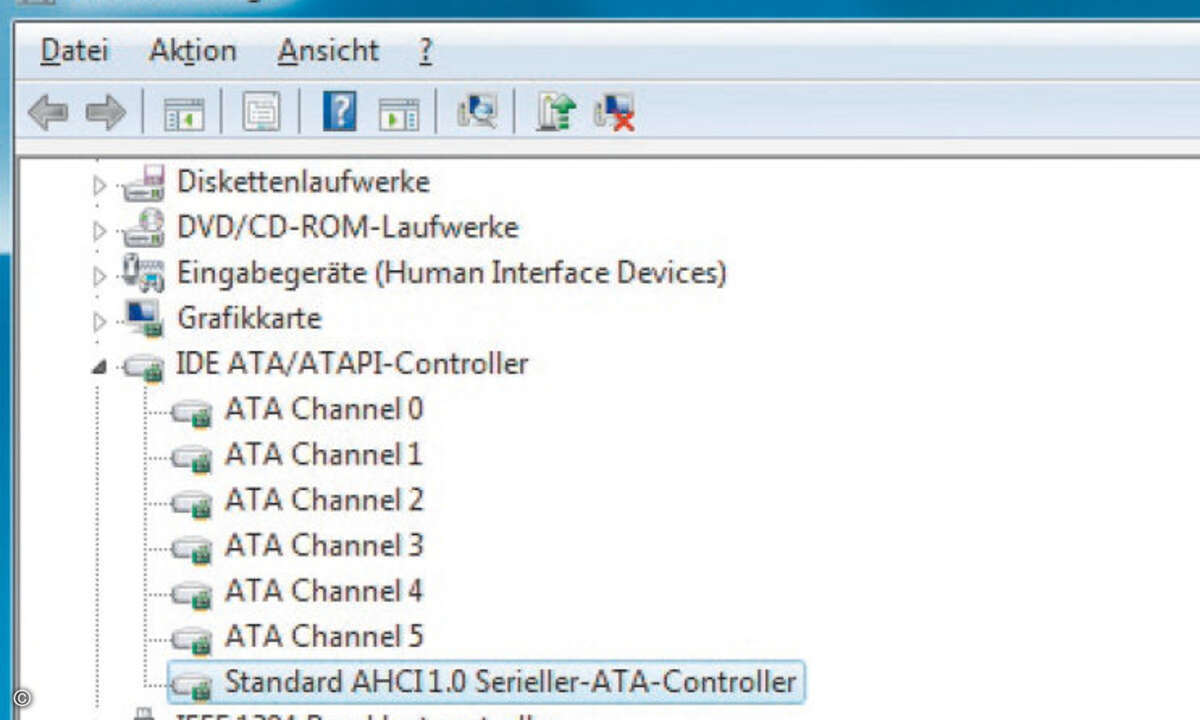Toggle the console tree pane icon
Viewport: 1200px width, 720px height.
(184, 112)
